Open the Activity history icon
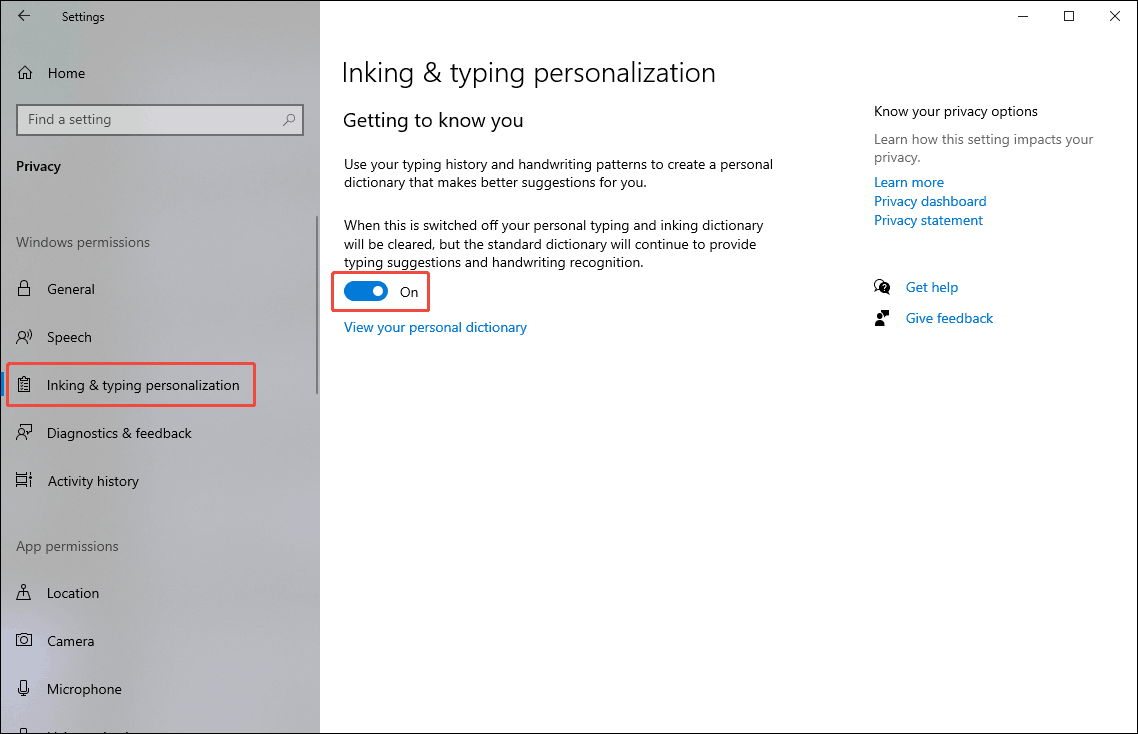 pyautogui.click(x=25, y=481)
